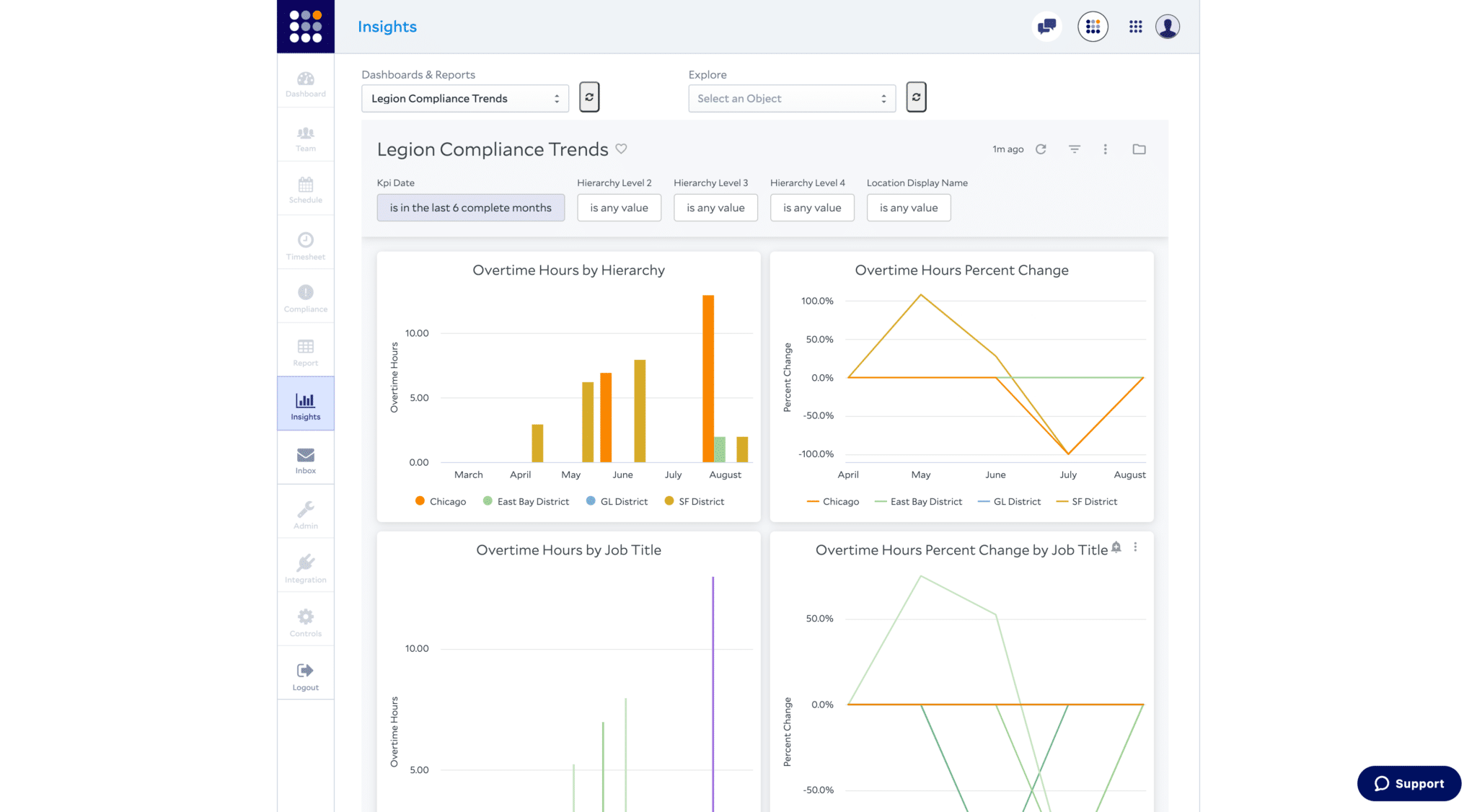
Task: Open the Job Title percent change tile menu
Action: pos(1135,547)
